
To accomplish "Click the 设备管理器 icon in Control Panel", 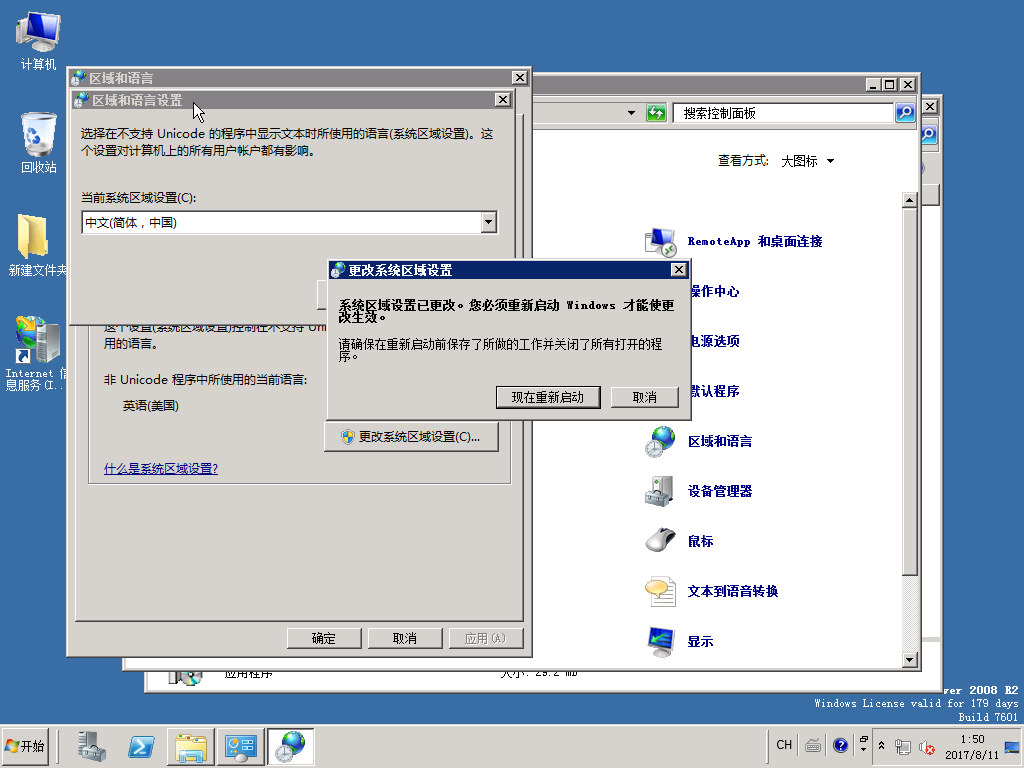I will pos(660,491).
